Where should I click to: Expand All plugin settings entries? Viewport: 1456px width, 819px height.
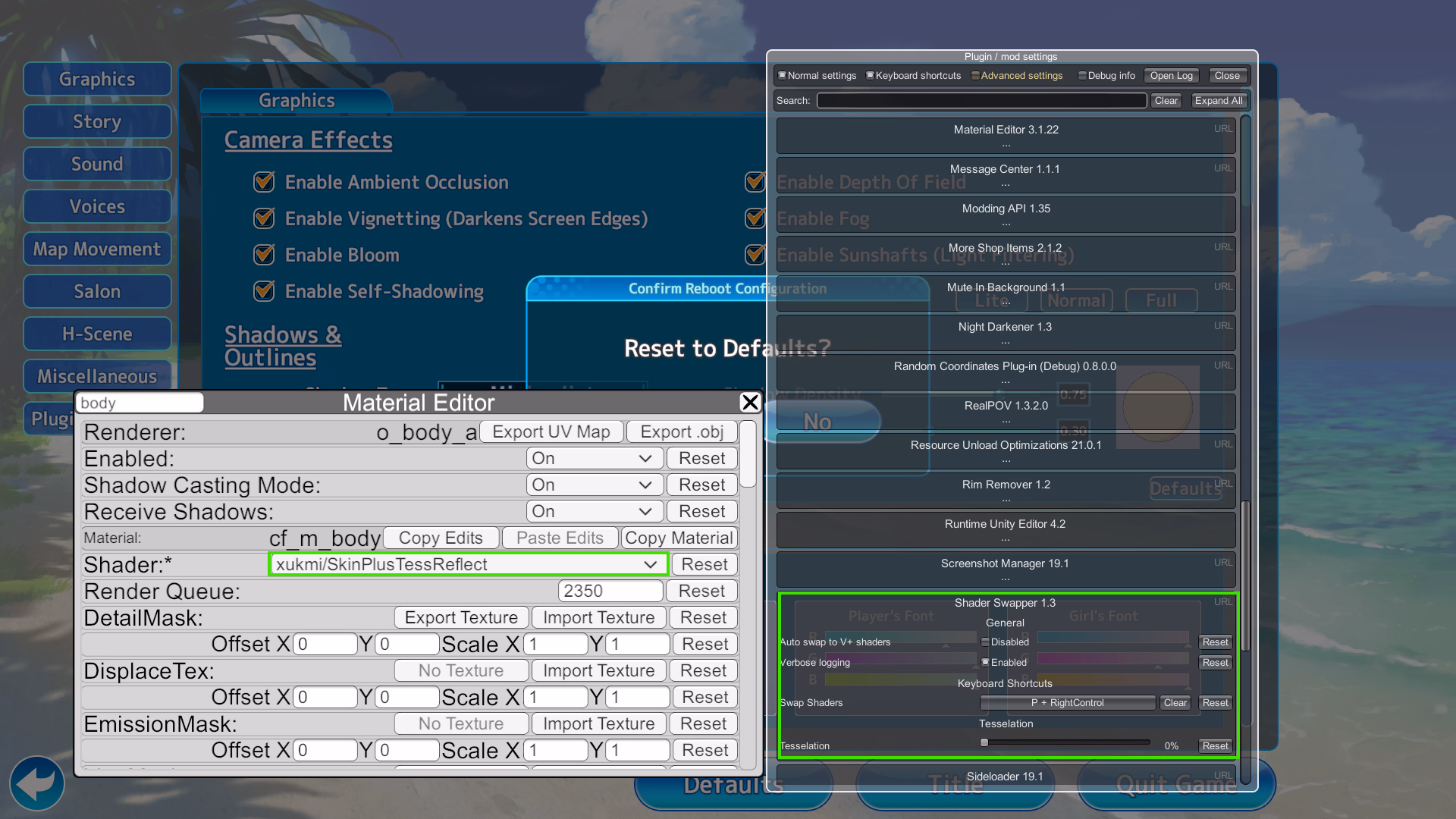pyautogui.click(x=1218, y=101)
